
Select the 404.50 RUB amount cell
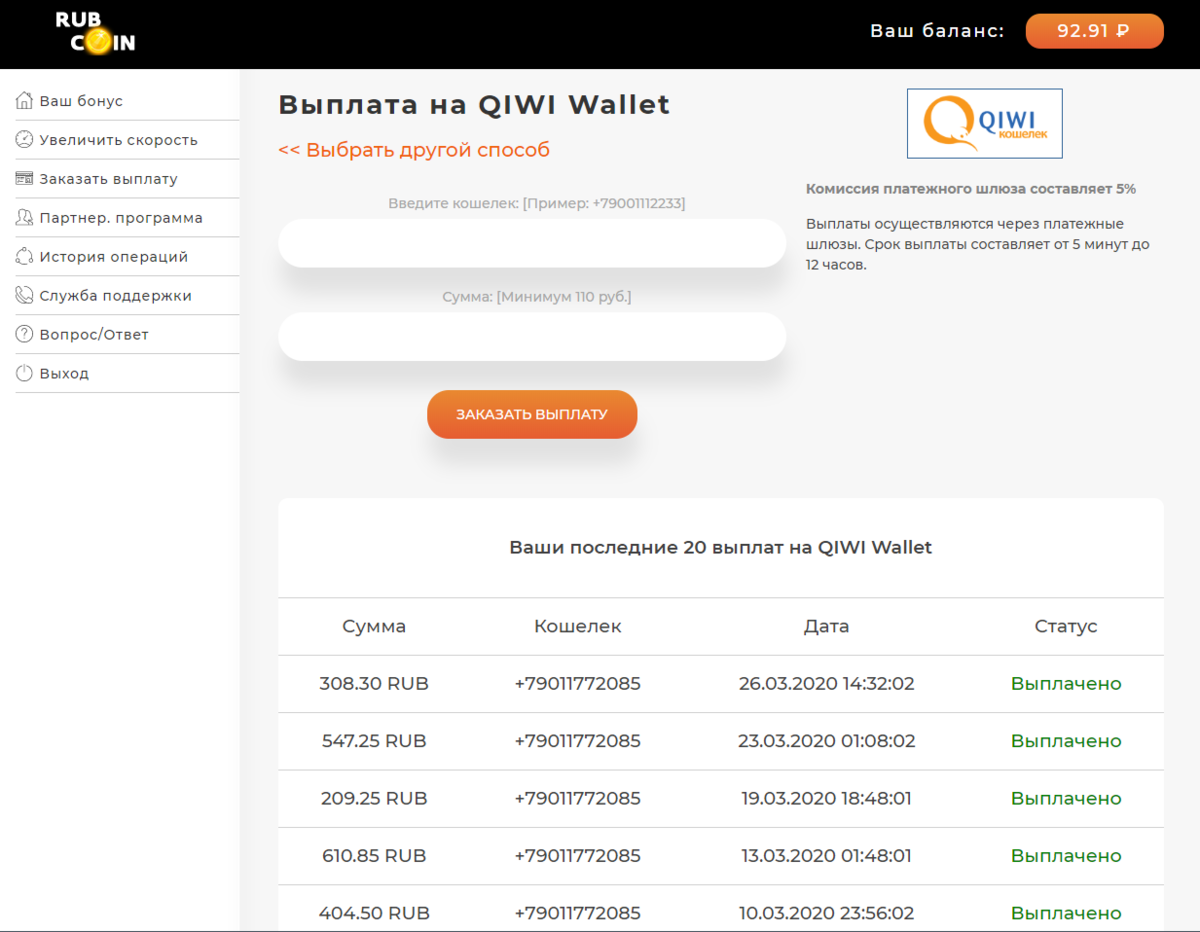pyautogui.click(x=374, y=913)
